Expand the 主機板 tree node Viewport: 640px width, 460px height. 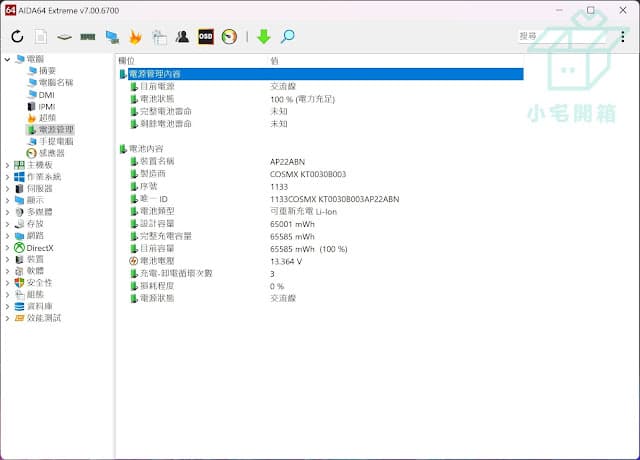pyautogui.click(x=7, y=165)
